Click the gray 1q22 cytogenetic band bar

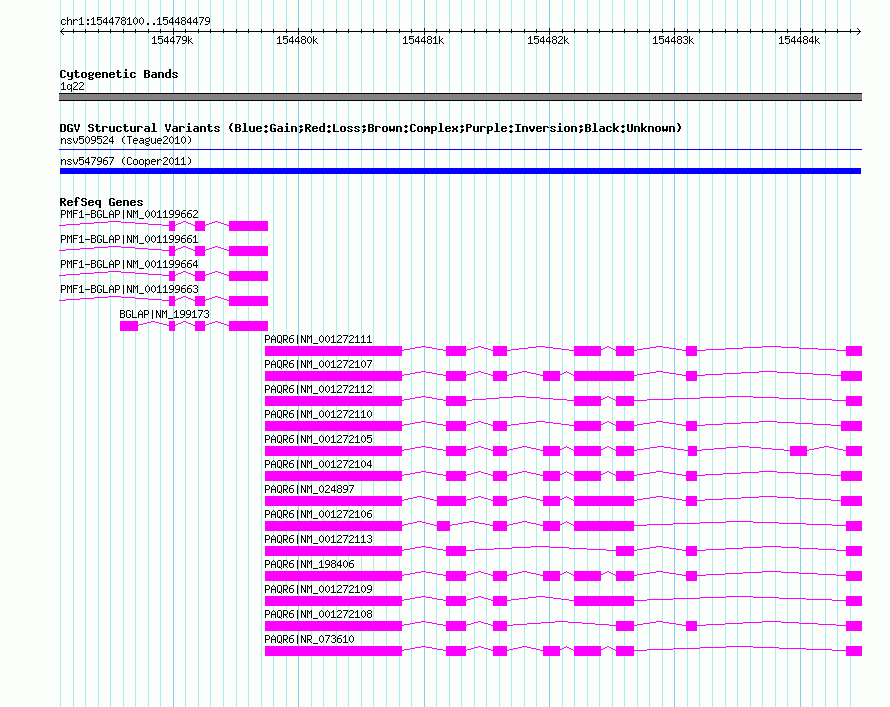pos(460,97)
